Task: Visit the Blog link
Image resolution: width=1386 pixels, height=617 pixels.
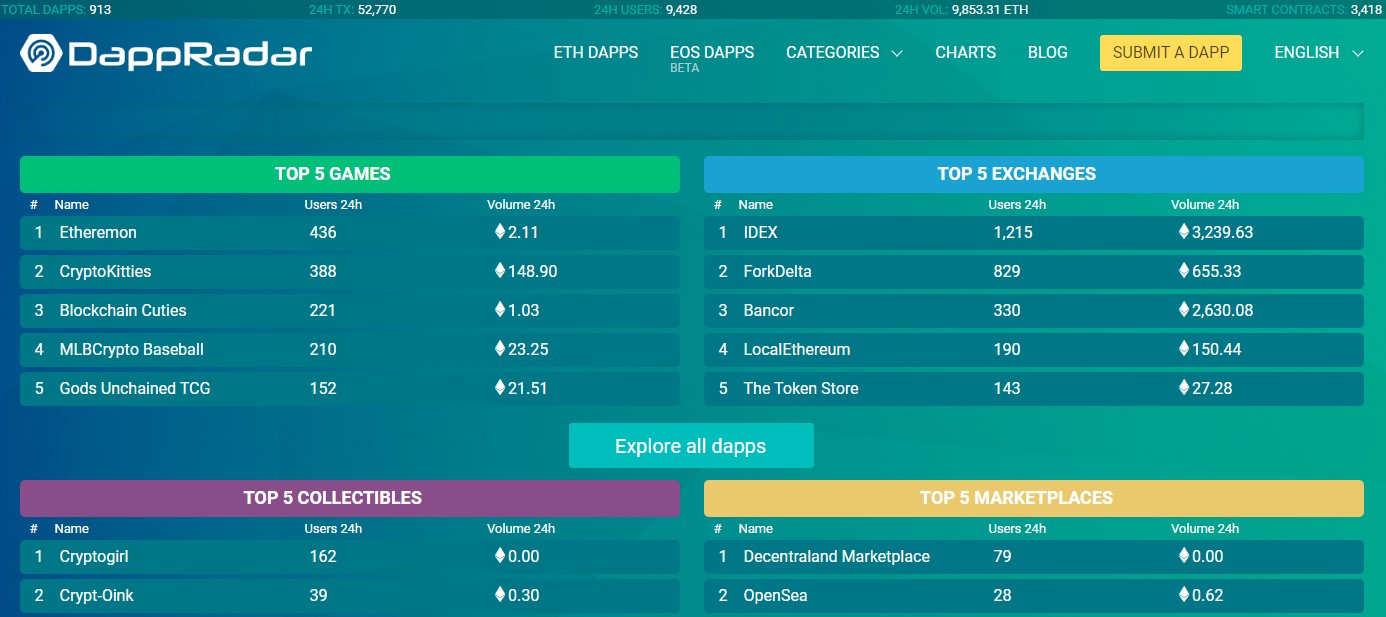Action: (1047, 53)
